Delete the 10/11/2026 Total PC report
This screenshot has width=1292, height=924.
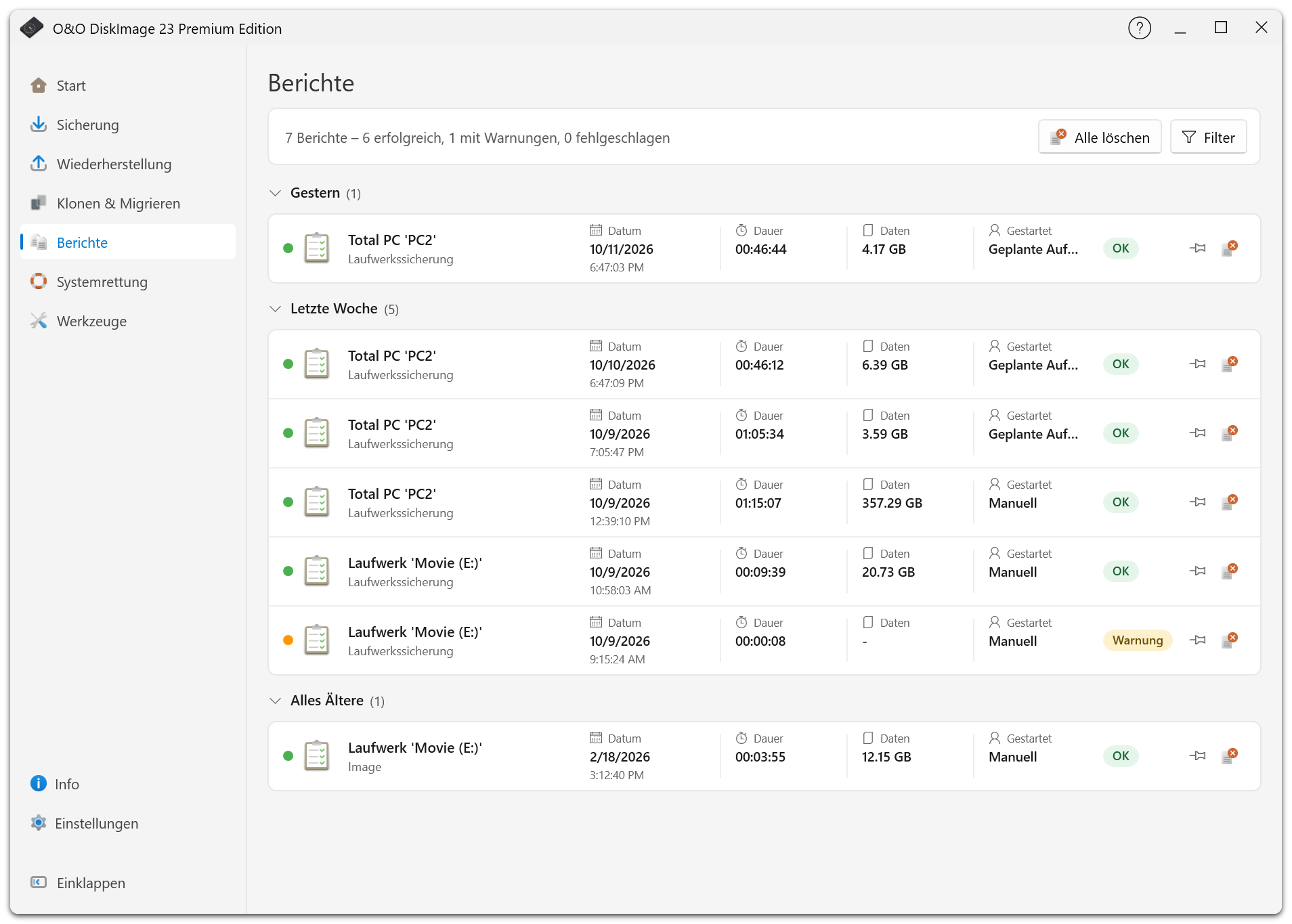coord(1230,248)
